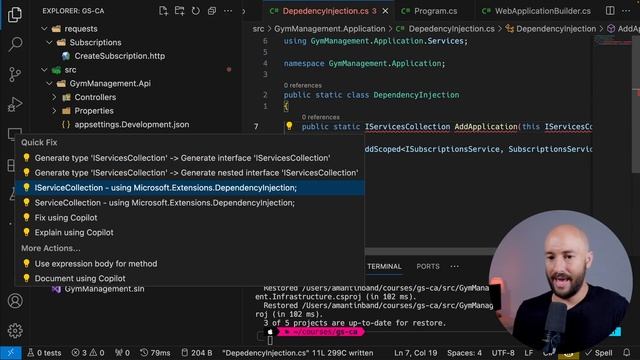Select the PORTS panel tab
This screenshot has width=640, height=360.
pos(428,266)
